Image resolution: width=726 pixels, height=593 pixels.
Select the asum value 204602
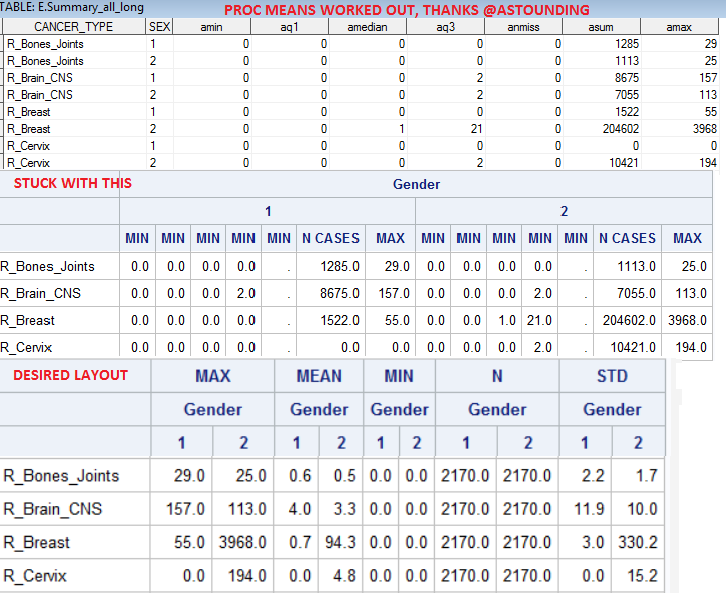[x=620, y=129]
